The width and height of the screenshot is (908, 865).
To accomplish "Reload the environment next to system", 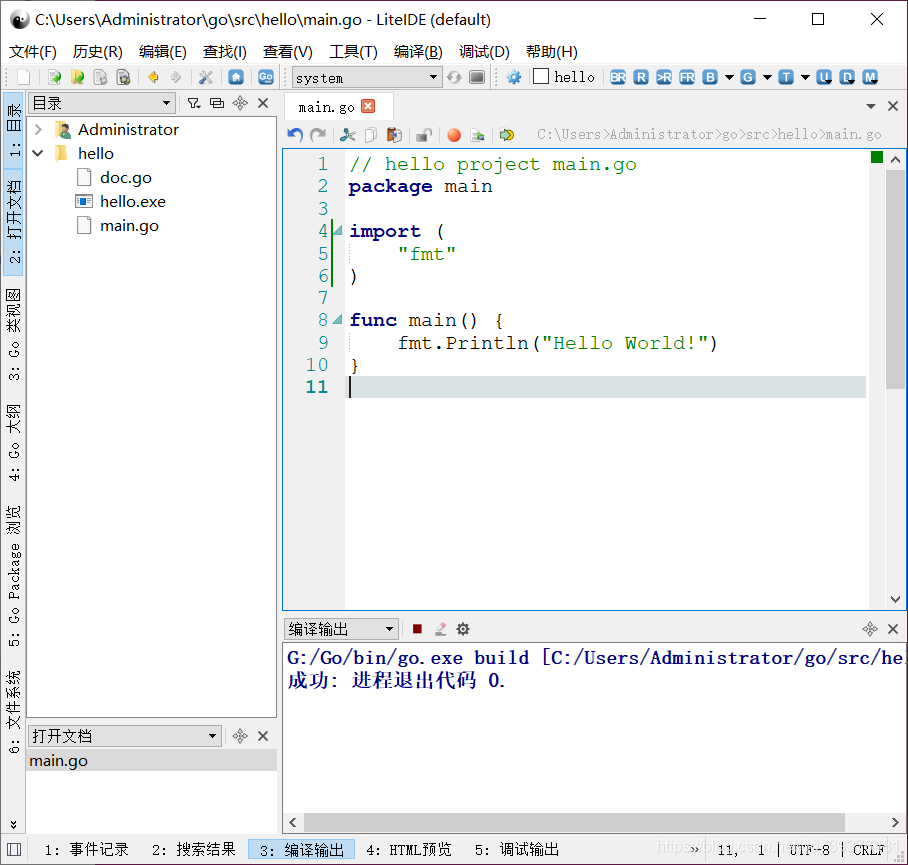I will (454, 77).
